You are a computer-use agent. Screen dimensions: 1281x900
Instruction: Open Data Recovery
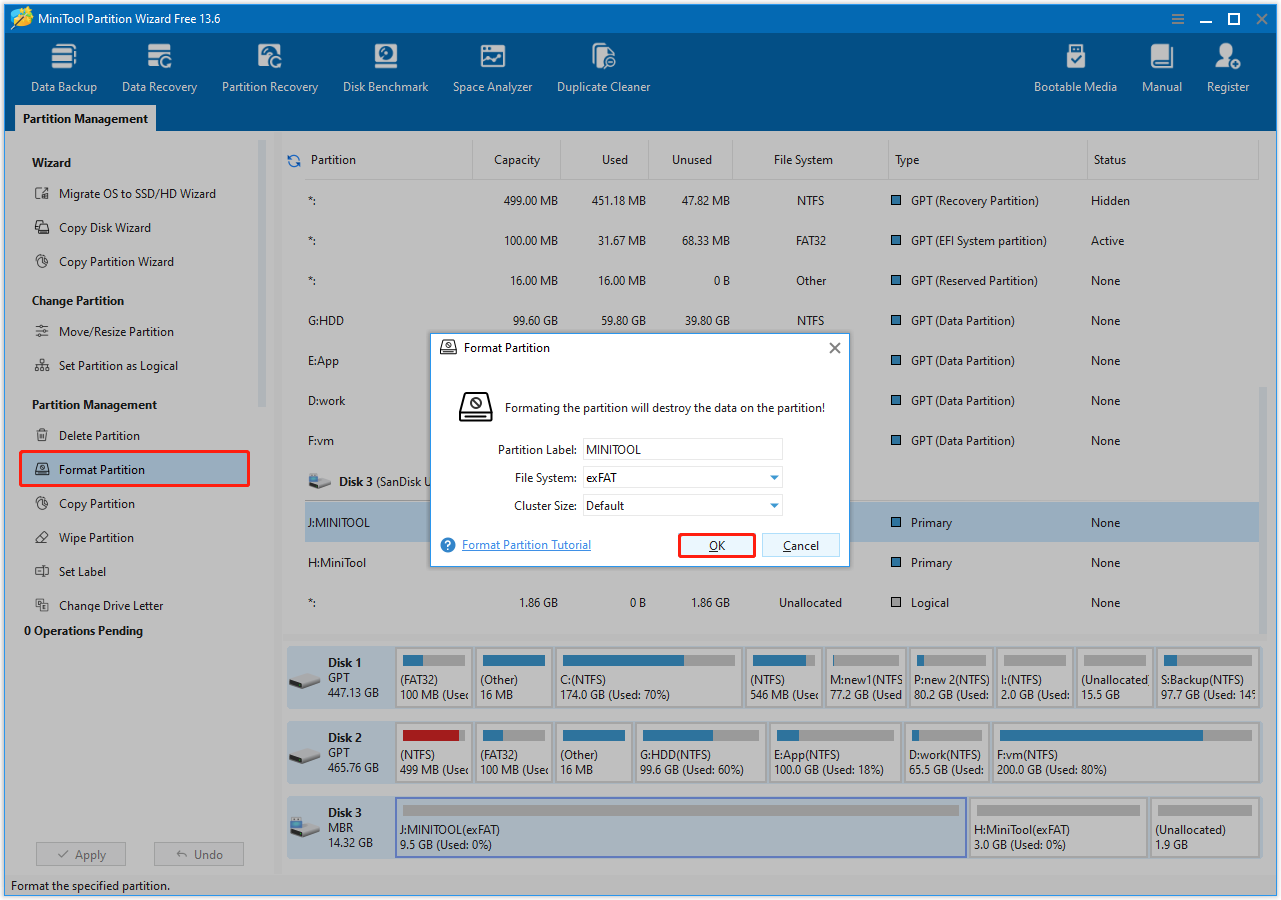point(158,66)
